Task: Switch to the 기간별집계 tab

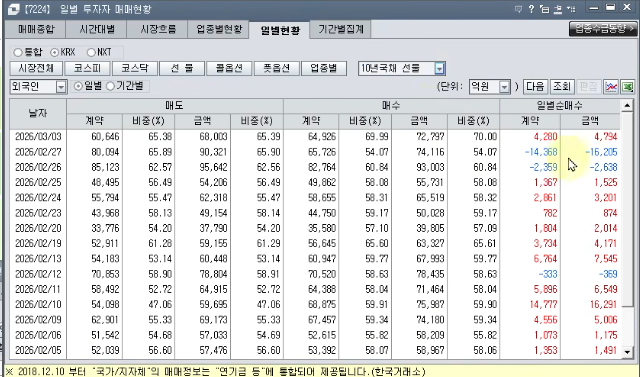Action: coord(341,29)
